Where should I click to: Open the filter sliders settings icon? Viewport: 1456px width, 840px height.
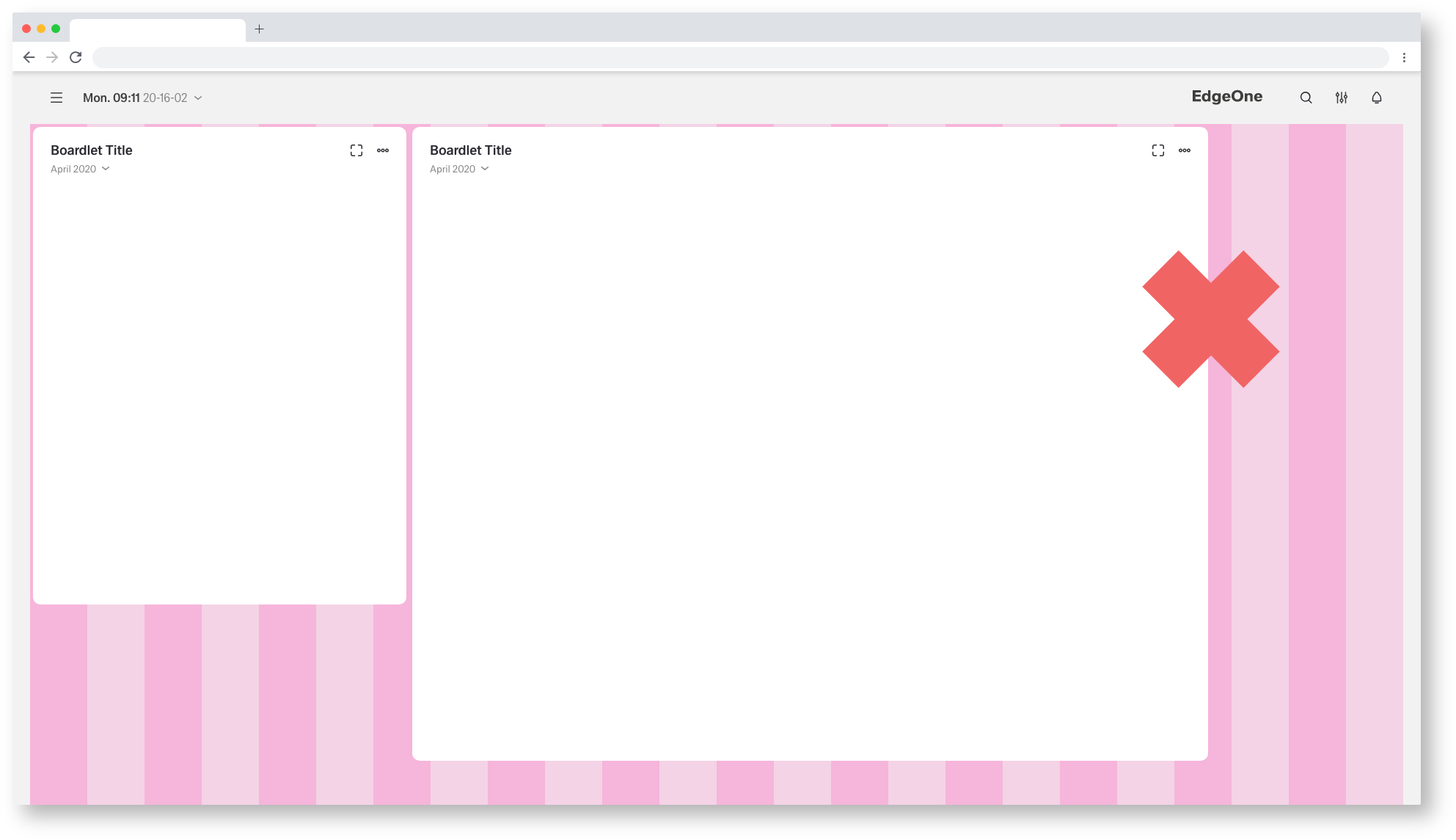pyautogui.click(x=1341, y=98)
